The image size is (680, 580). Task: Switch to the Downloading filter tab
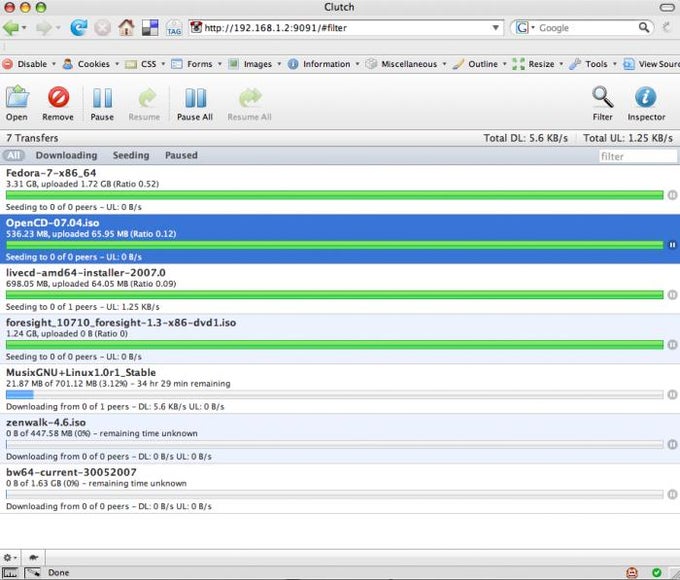click(x=66, y=155)
